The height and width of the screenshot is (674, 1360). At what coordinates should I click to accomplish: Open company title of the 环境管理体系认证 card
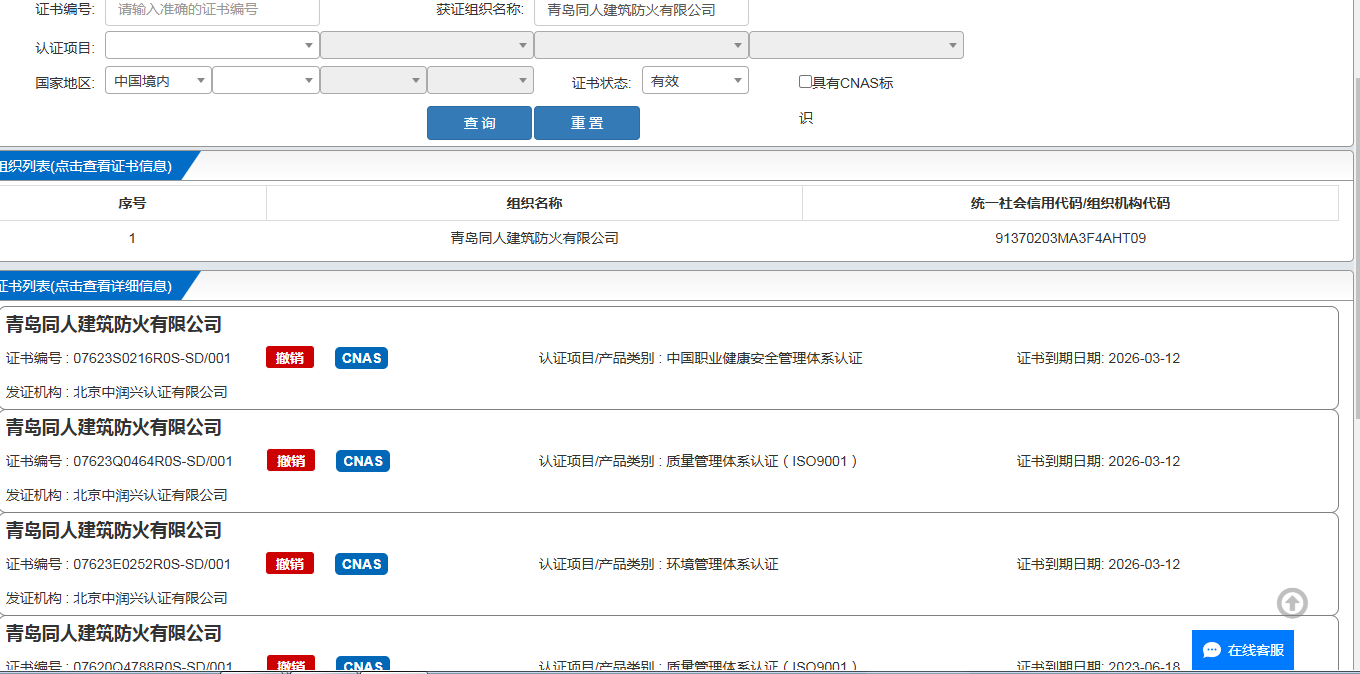pyautogui.click(x=114, y=530)
